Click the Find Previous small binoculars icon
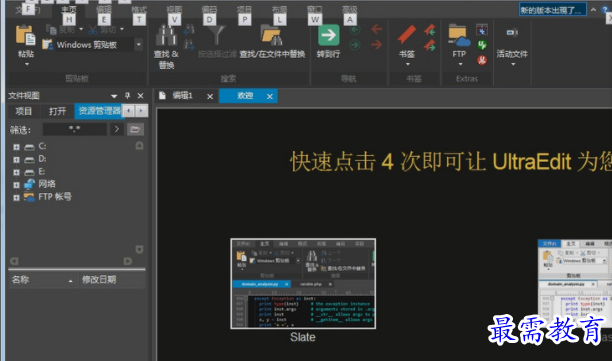 (189, 29)
